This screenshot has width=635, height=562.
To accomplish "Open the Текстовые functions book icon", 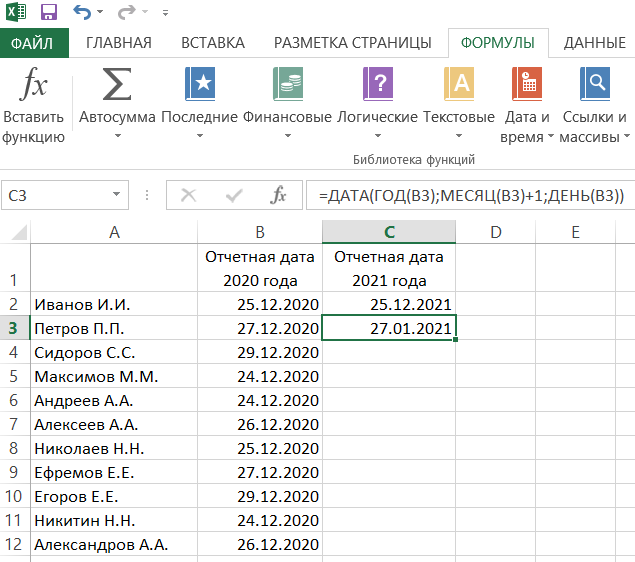I will [459, 84].
